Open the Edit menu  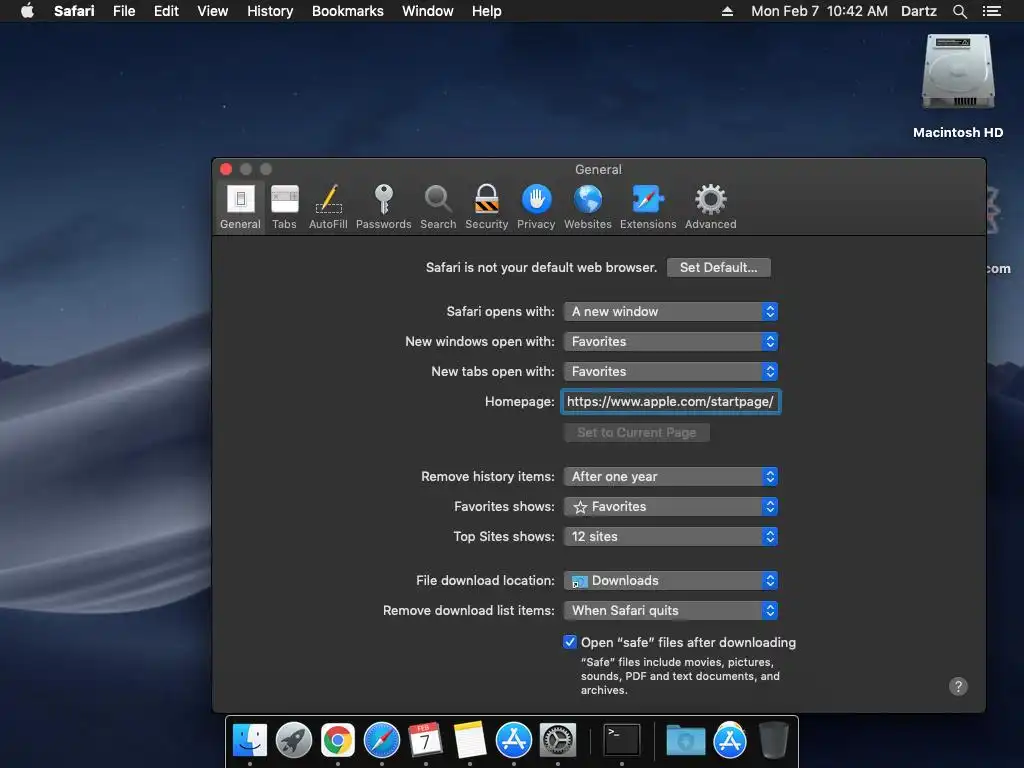coord(166,11)
